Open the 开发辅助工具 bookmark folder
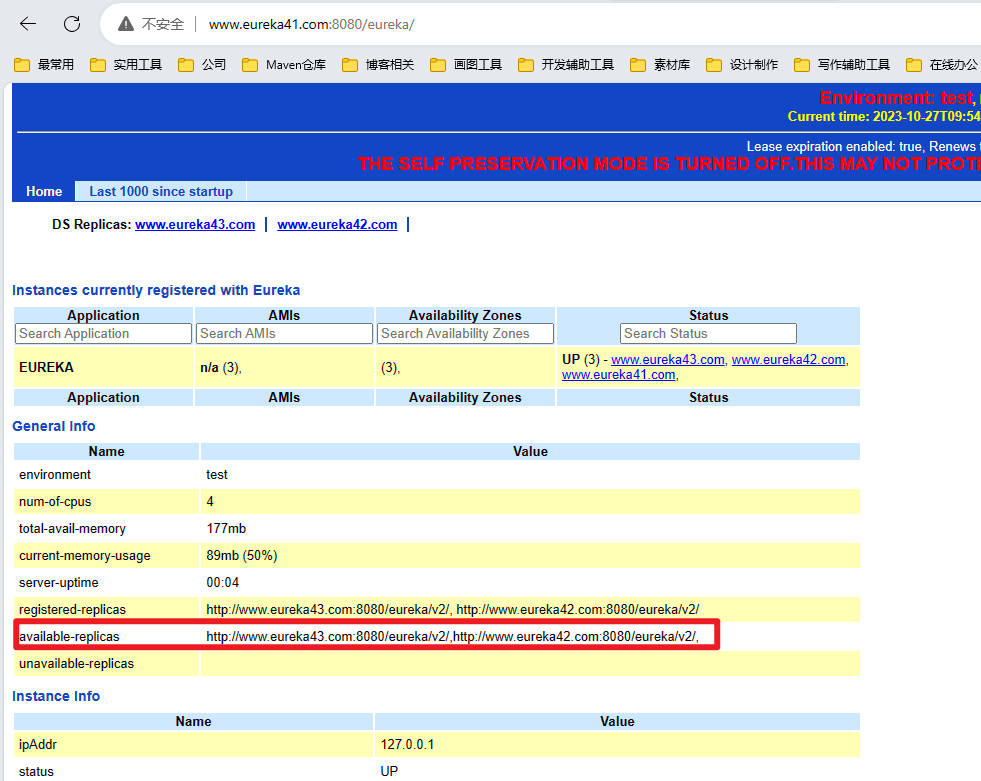The width and height of the screenshot is (981, 781). [x=566, y=64]
